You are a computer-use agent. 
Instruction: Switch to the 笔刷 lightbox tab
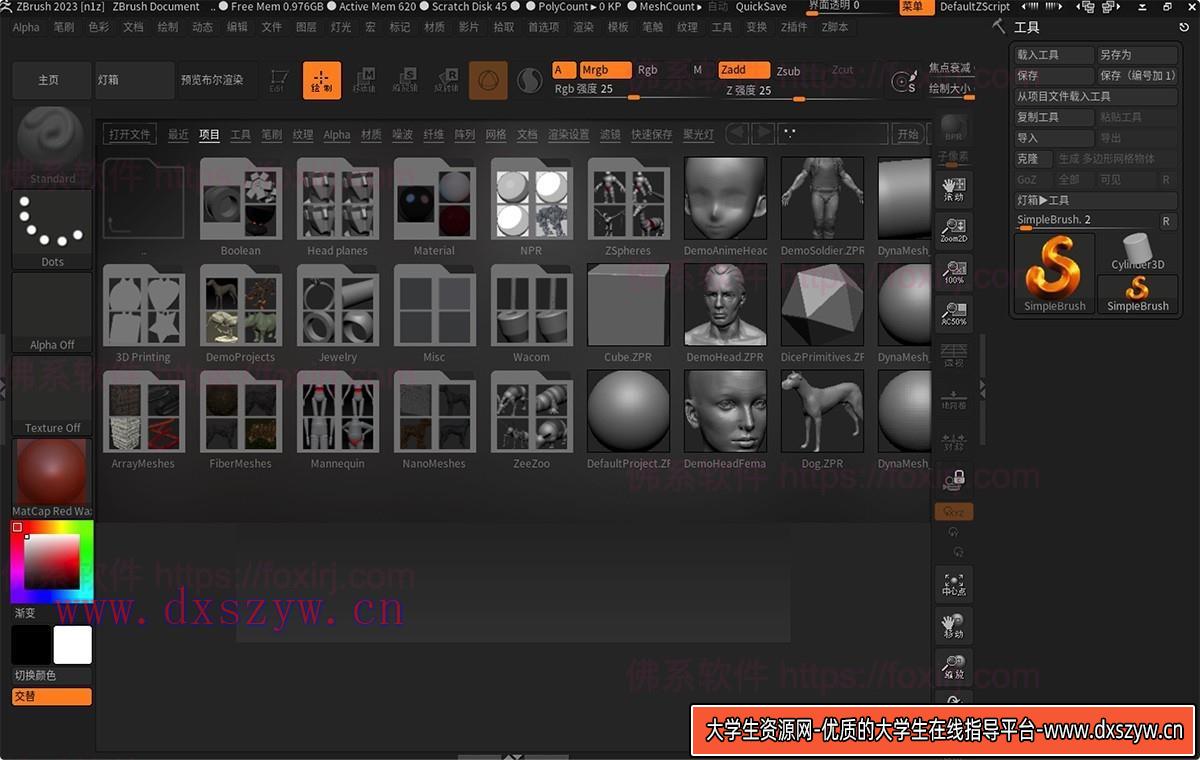[x=271, y=135]
